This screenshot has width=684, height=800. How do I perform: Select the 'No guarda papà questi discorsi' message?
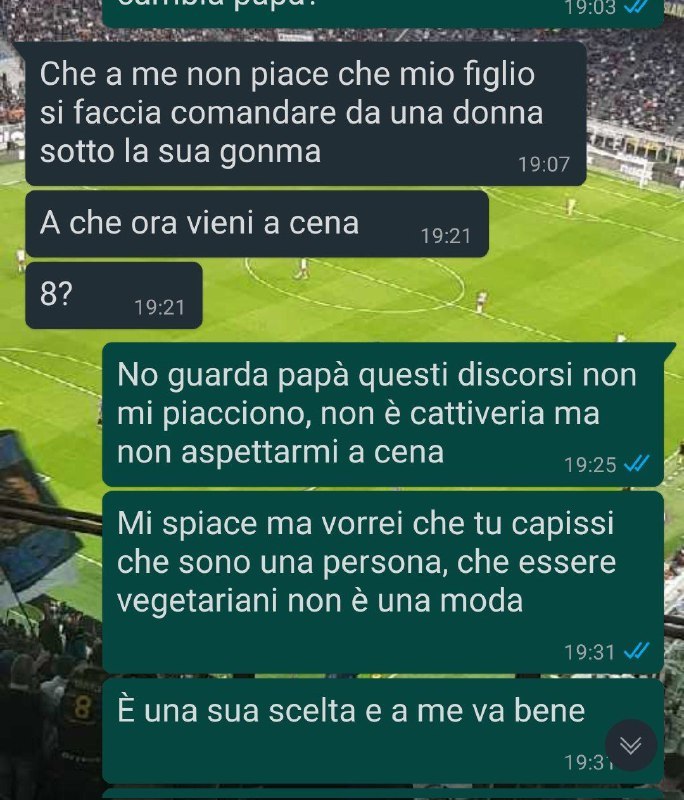click(383, 414)
